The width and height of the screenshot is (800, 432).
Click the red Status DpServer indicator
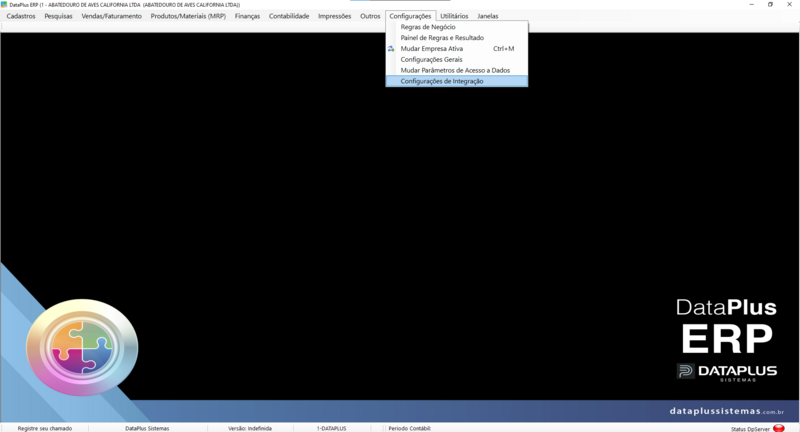[x=779, y=428]
